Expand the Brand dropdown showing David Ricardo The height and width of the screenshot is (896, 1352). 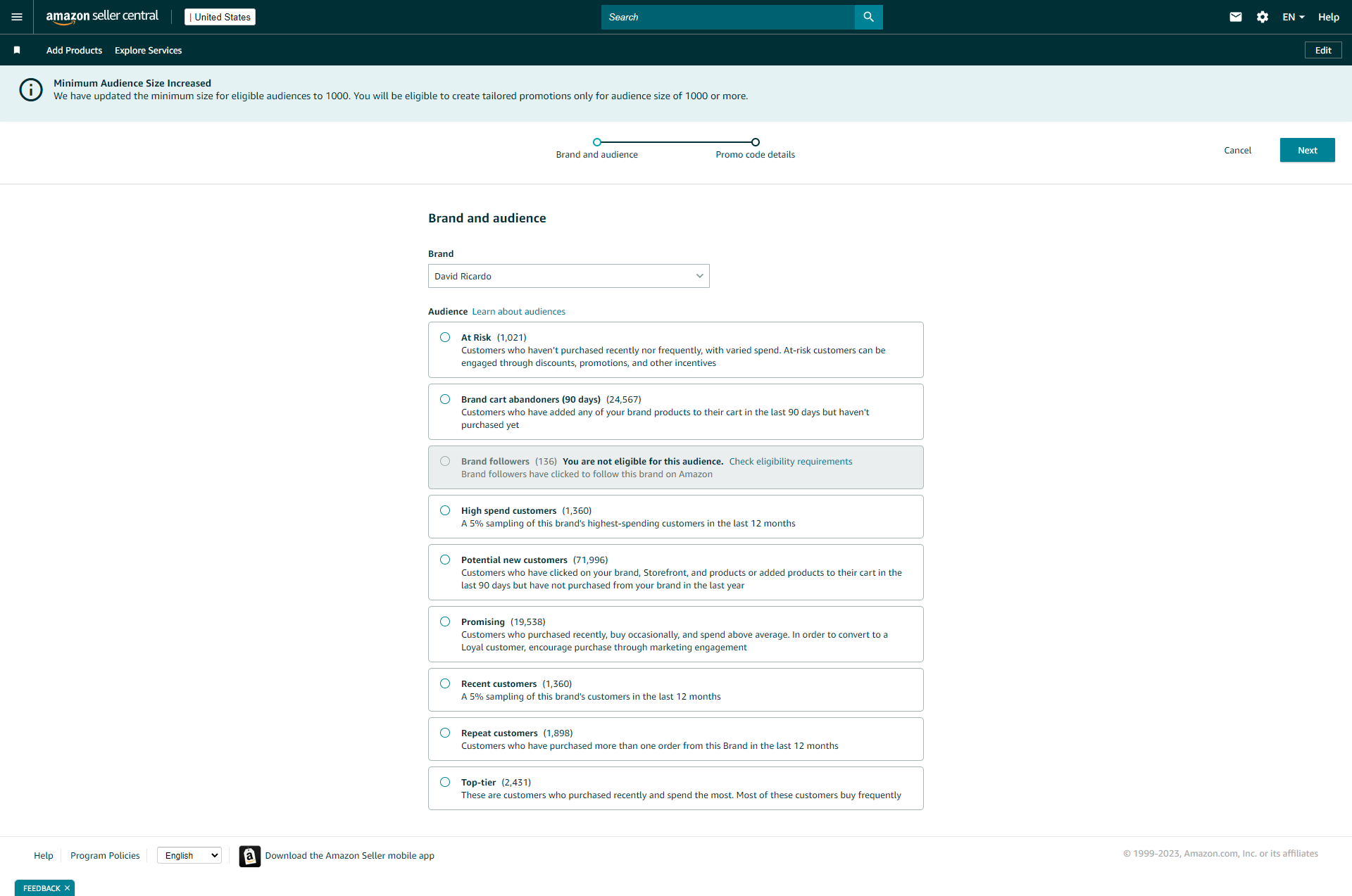[568, 276]
